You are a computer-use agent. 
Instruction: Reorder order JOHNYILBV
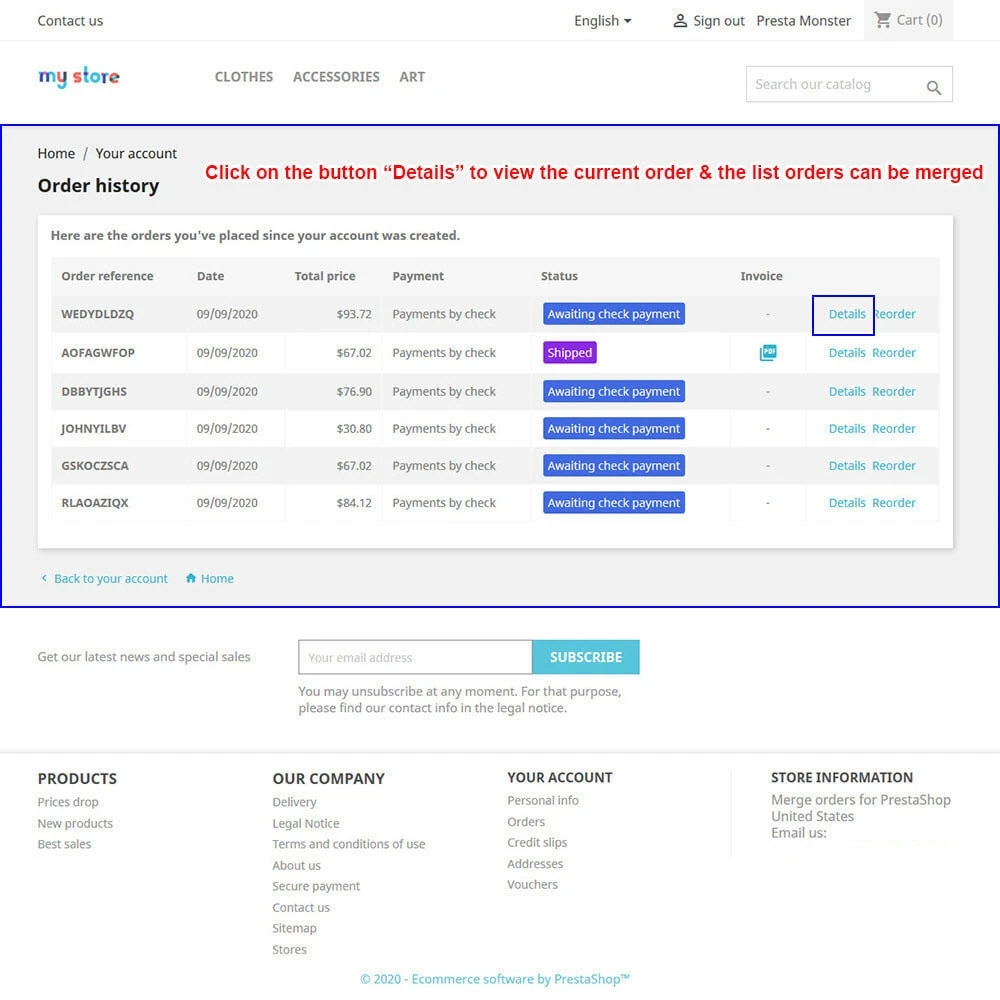pos(894,429)
